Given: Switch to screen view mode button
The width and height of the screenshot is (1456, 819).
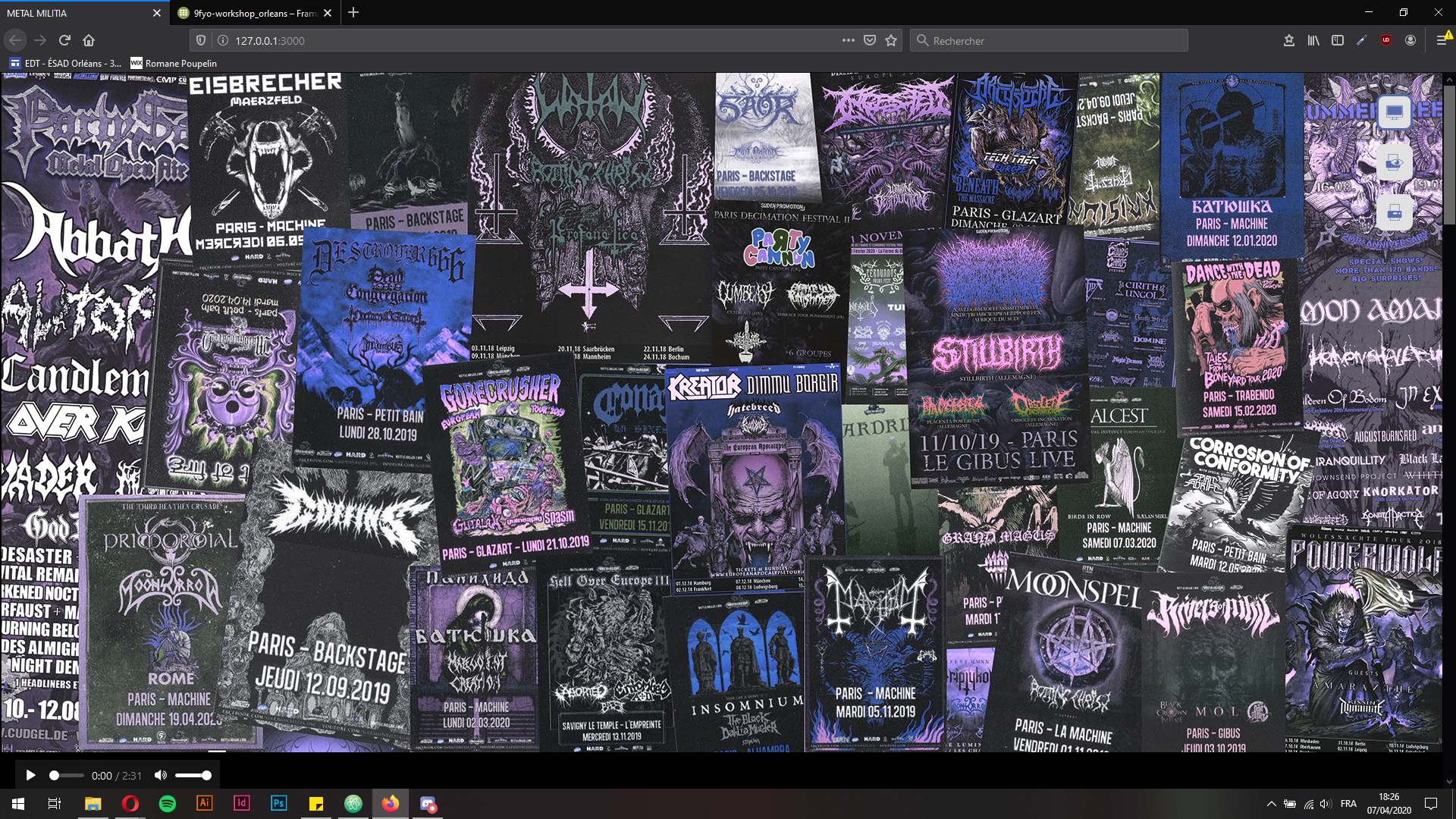Looking at the screenshot, I should (x=1394, y=113).
